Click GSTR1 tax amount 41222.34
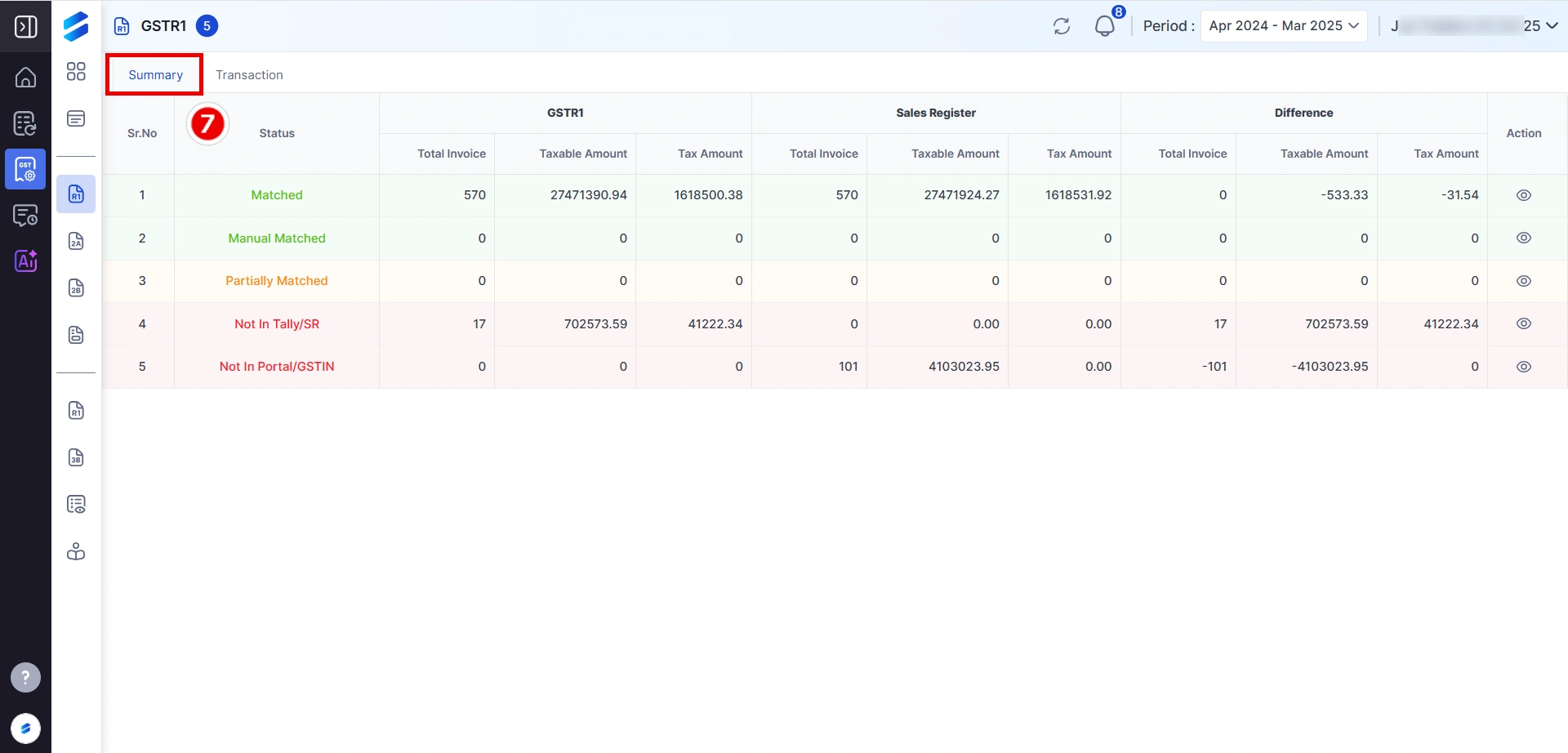The height and width of the screenshot is (753, 1568). [x=715, y=324]
